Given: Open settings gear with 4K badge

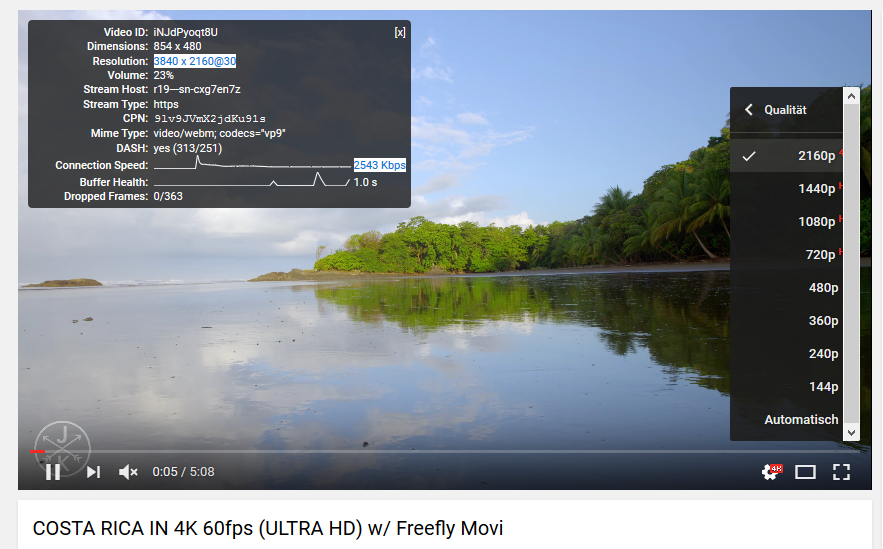Looking at the screenshot, I should tap(771, 472).
